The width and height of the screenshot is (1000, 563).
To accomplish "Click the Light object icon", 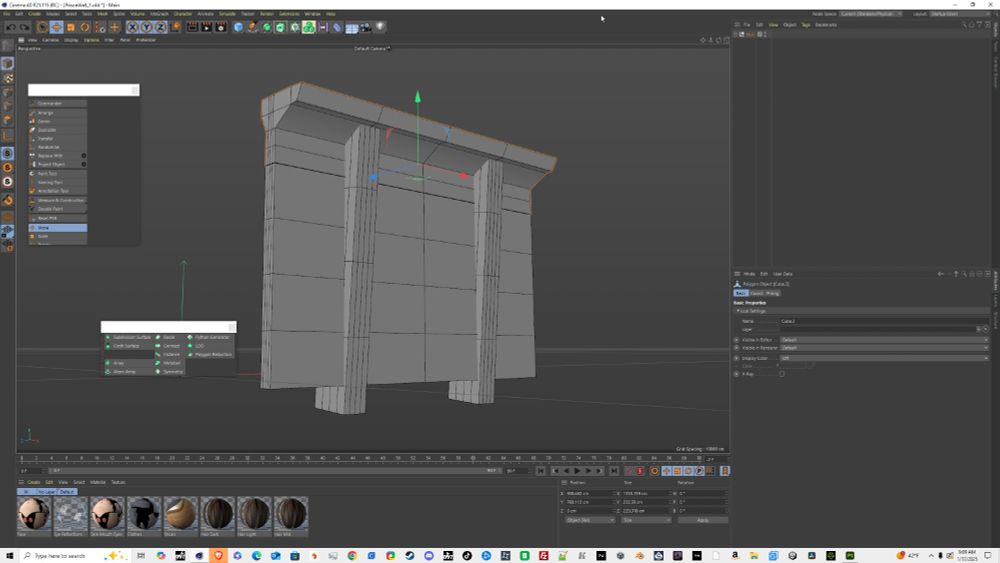I will coord(380,27).
